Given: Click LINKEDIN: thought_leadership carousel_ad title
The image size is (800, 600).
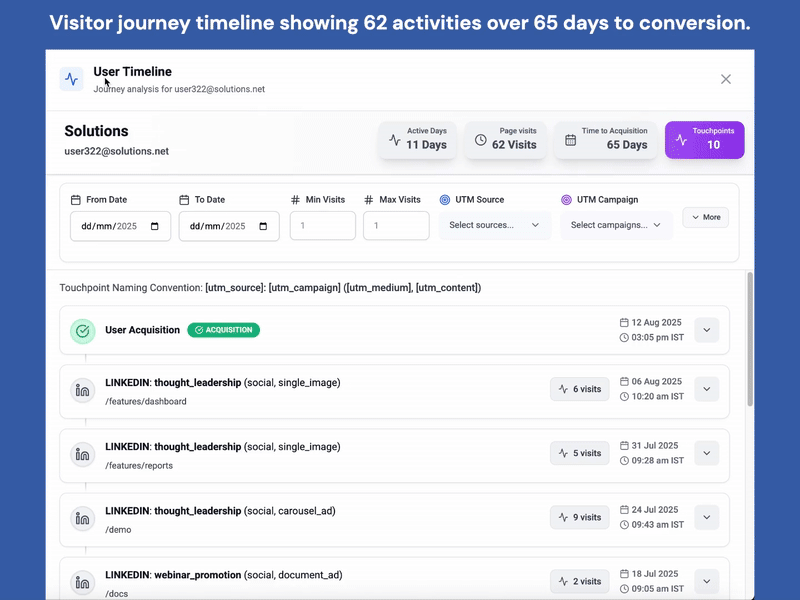Looking at the screenshot, I should [x=220, y=511].
